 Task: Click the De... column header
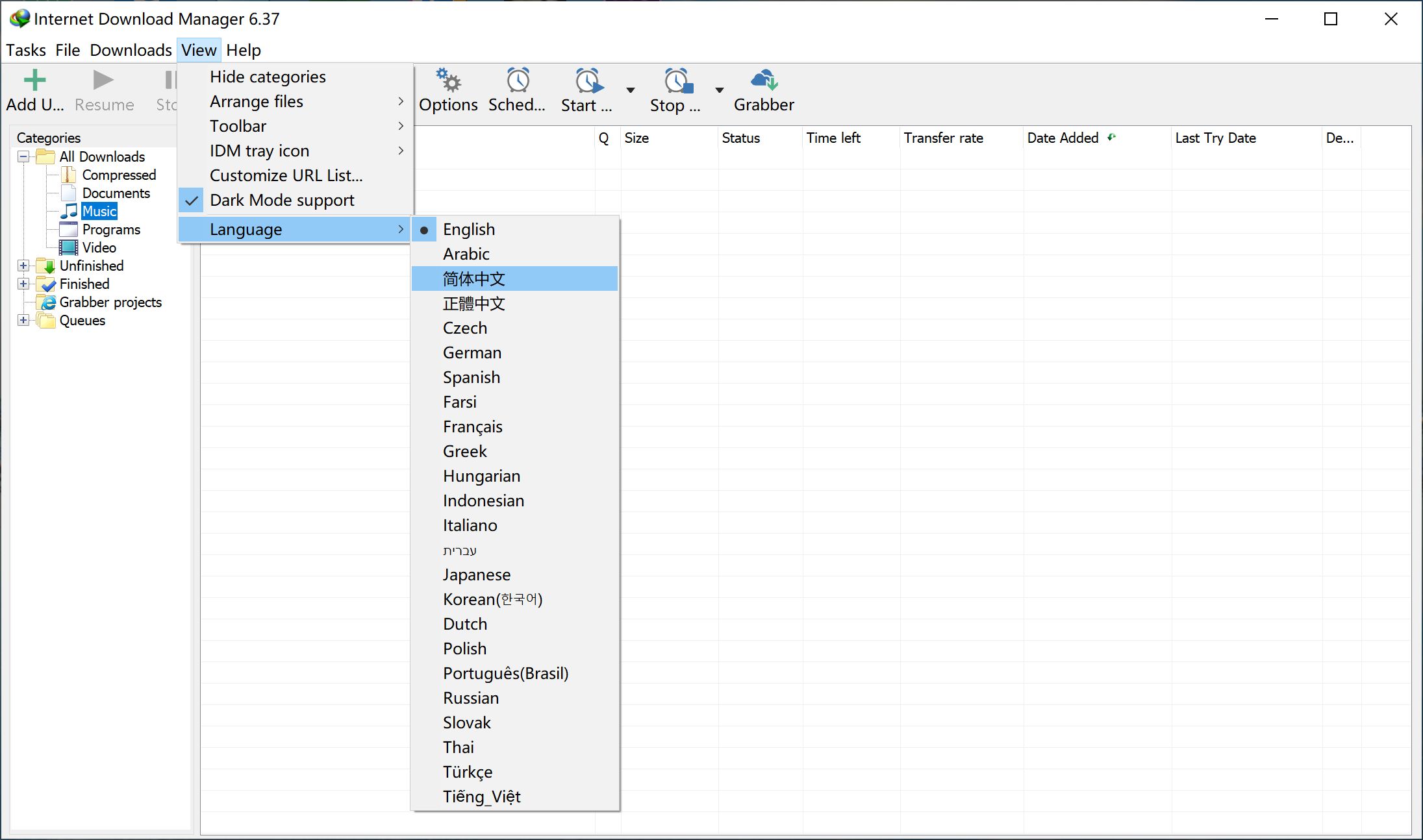click(1341, 138)
